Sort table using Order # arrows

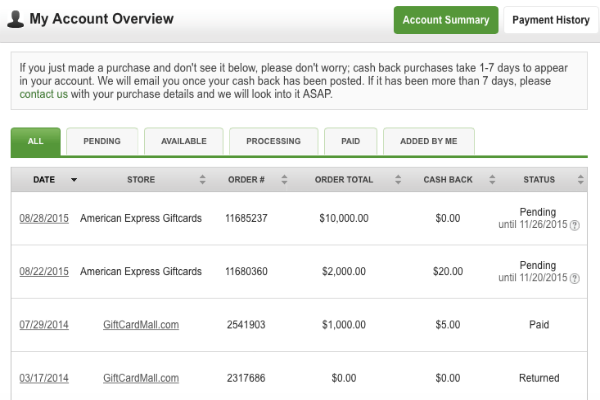(x=284, y=180)
